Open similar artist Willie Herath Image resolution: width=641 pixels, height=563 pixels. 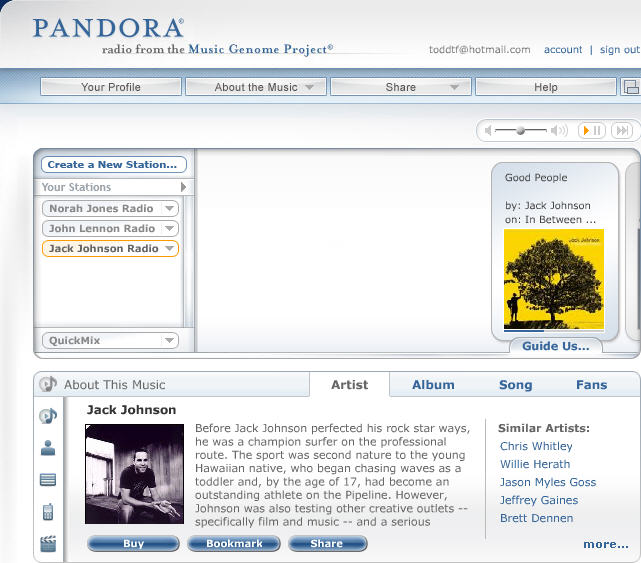click(x=535, y=464)
